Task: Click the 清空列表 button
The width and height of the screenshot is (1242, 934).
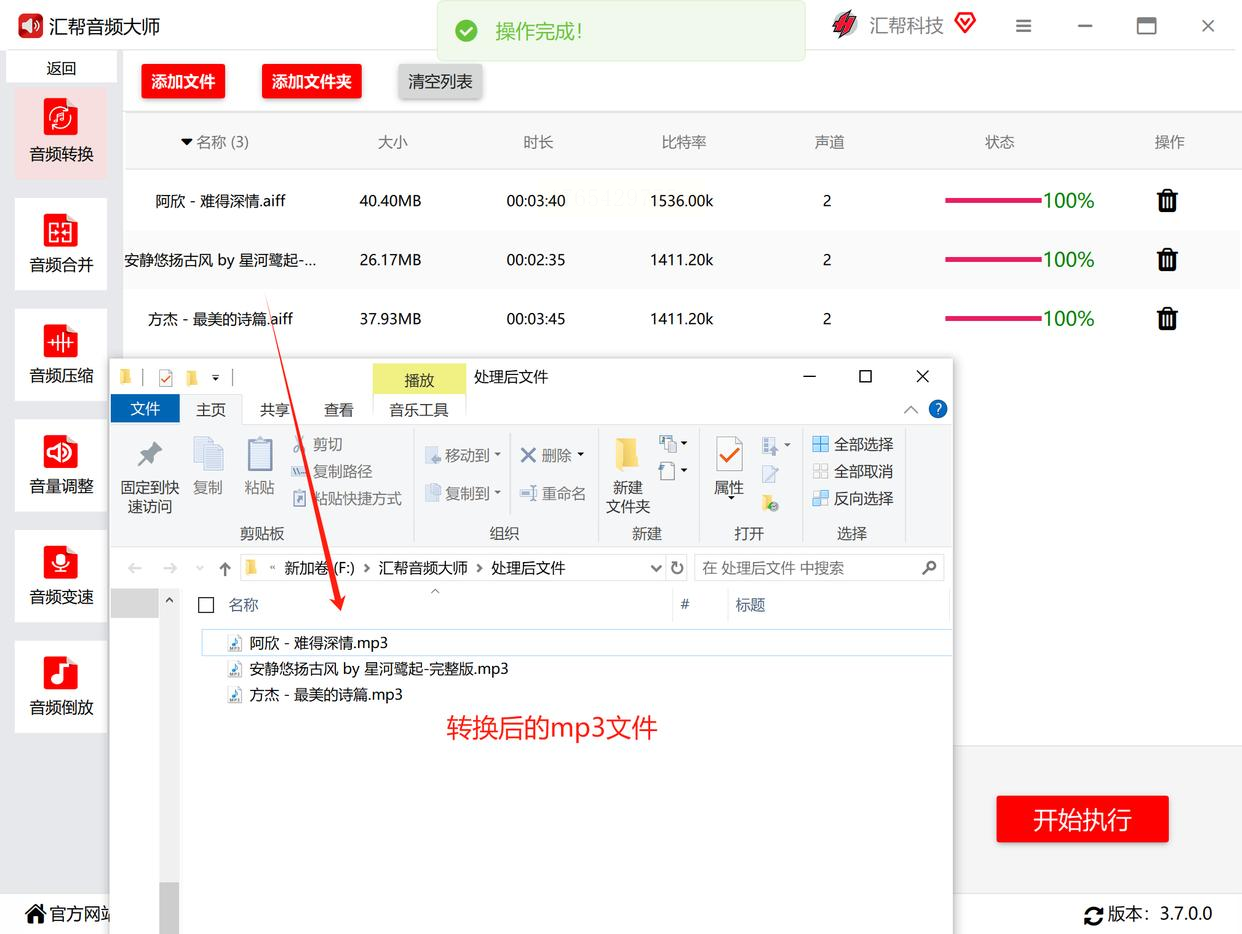Action: pos(440,82)
